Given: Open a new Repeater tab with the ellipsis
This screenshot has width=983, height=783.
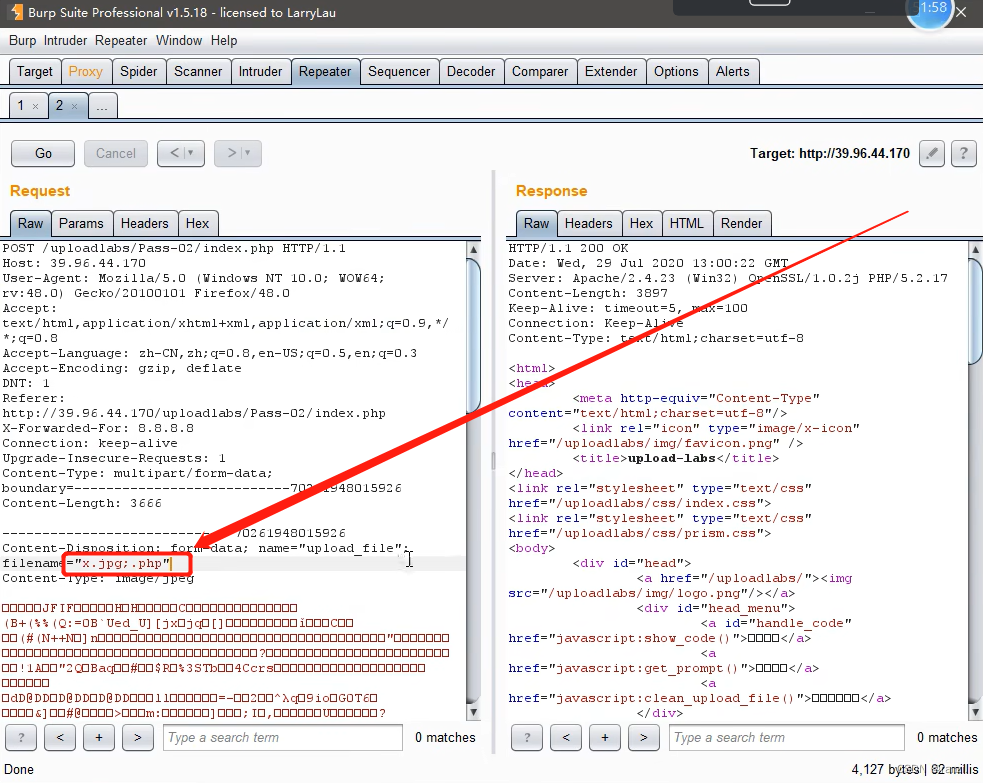Looking at the screenshot, I should point(102,105).
